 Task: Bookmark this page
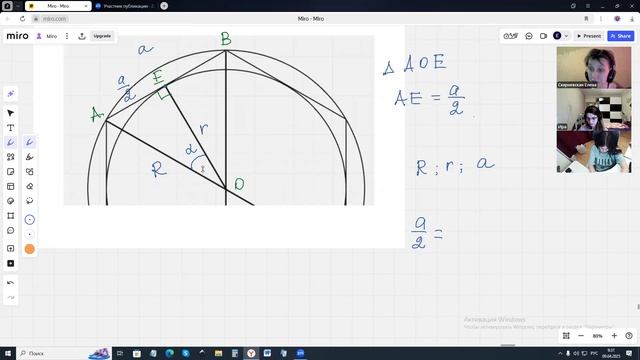[x=587, y=19]
